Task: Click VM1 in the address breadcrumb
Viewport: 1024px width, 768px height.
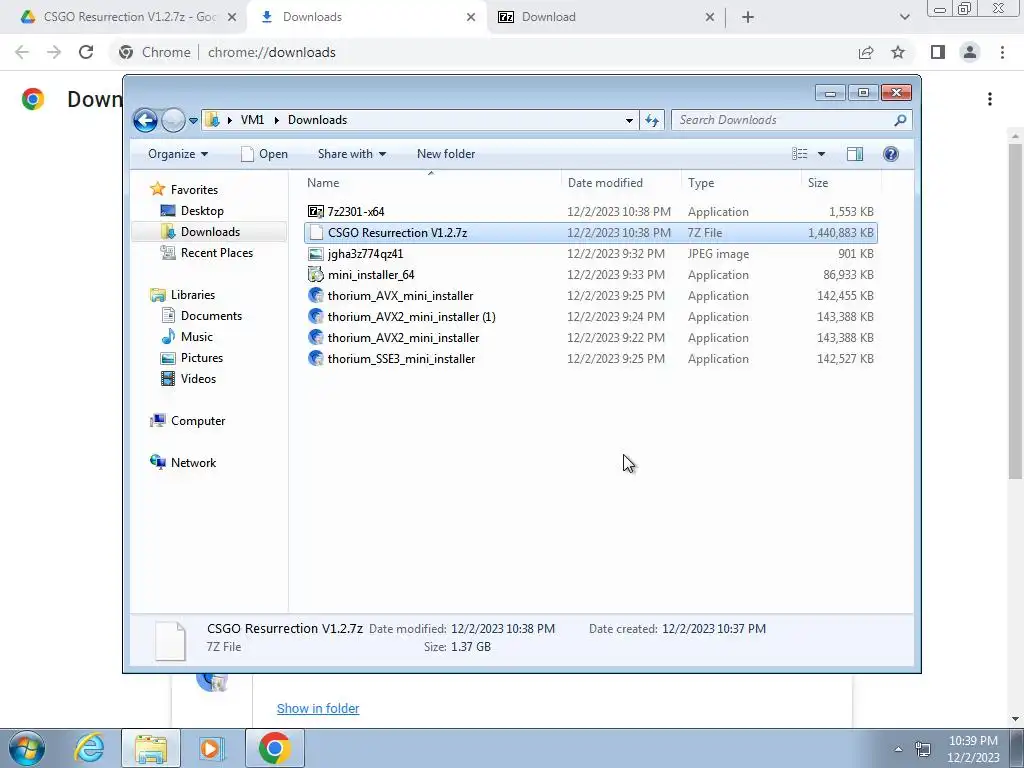Action: pyautogui.click(x=252, y=120)
